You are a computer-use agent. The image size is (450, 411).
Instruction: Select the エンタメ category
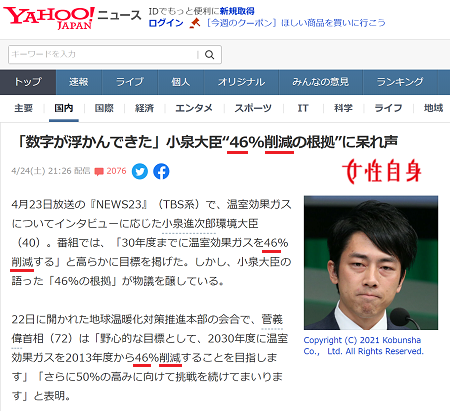(x=194, y=108)
